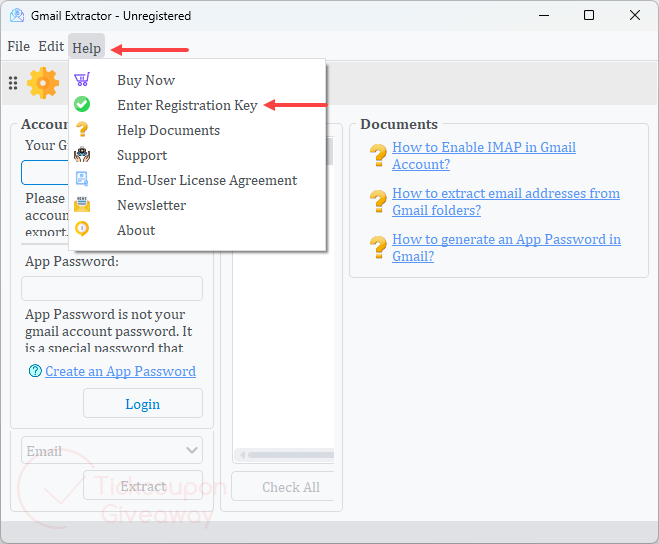
Task: Click the left arrow of the folder list scrollbar
Action: pos(242,454)
